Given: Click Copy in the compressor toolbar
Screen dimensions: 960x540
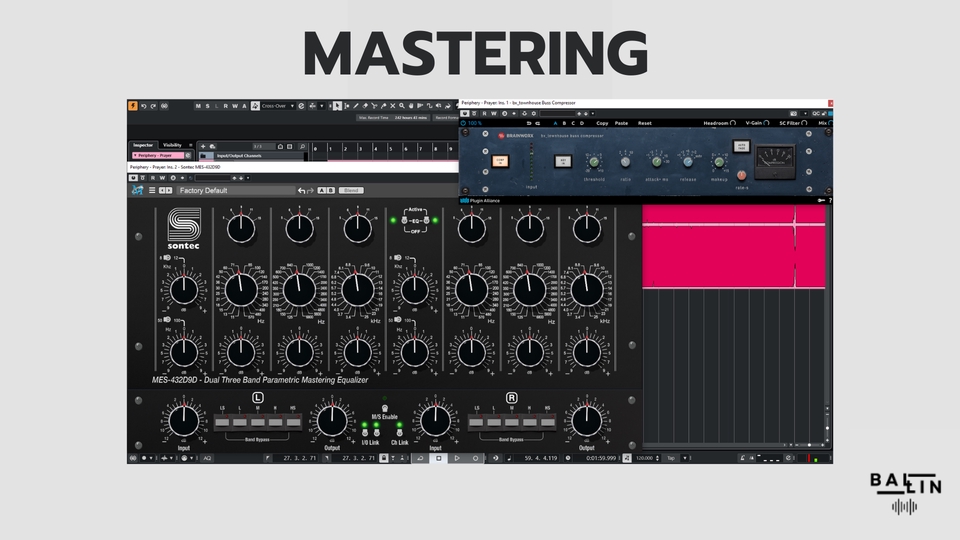Looking at the screenshot, I should [x=602, y=123].
